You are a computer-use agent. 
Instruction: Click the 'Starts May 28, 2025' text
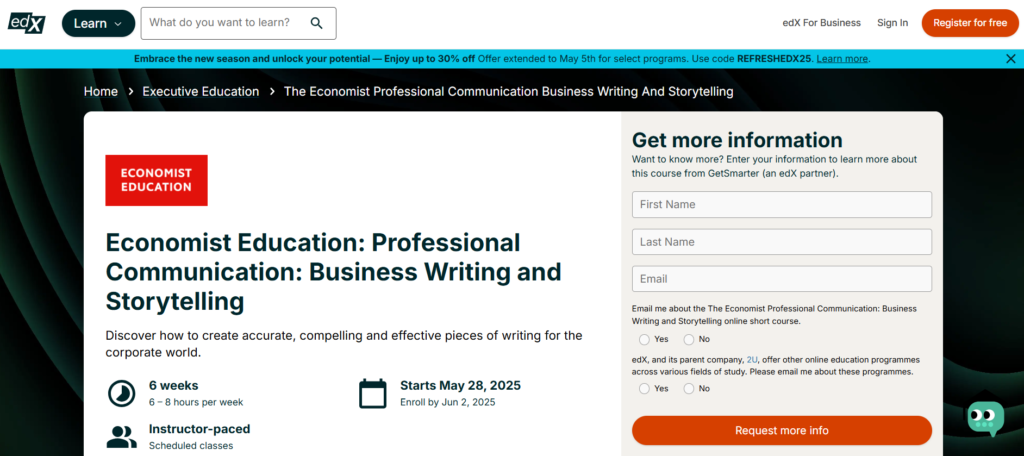tap(460, 385)
